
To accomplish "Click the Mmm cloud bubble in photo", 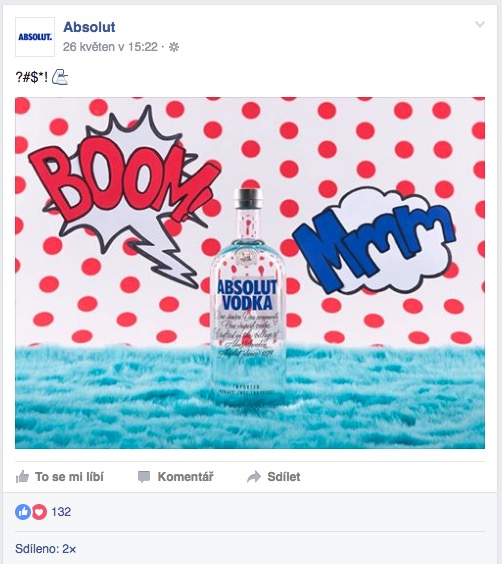I will tap(374, 241).
